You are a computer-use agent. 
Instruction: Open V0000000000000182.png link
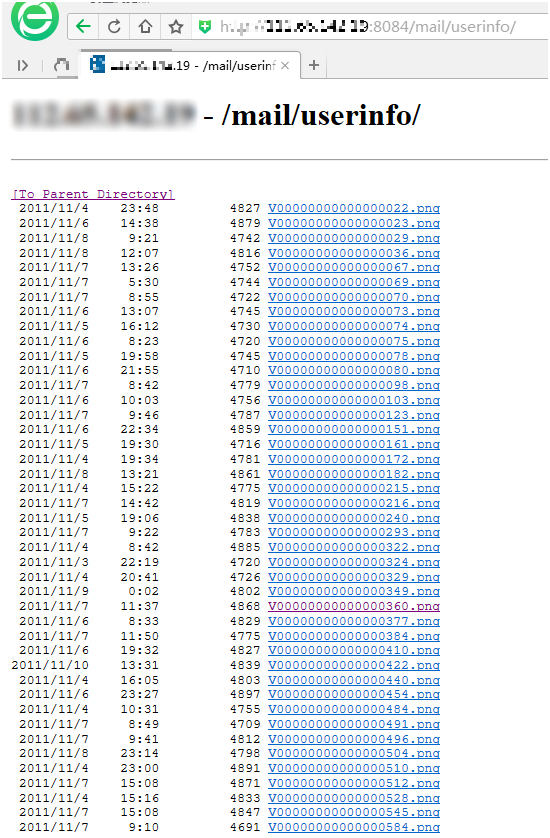click(x=354, y=474)
